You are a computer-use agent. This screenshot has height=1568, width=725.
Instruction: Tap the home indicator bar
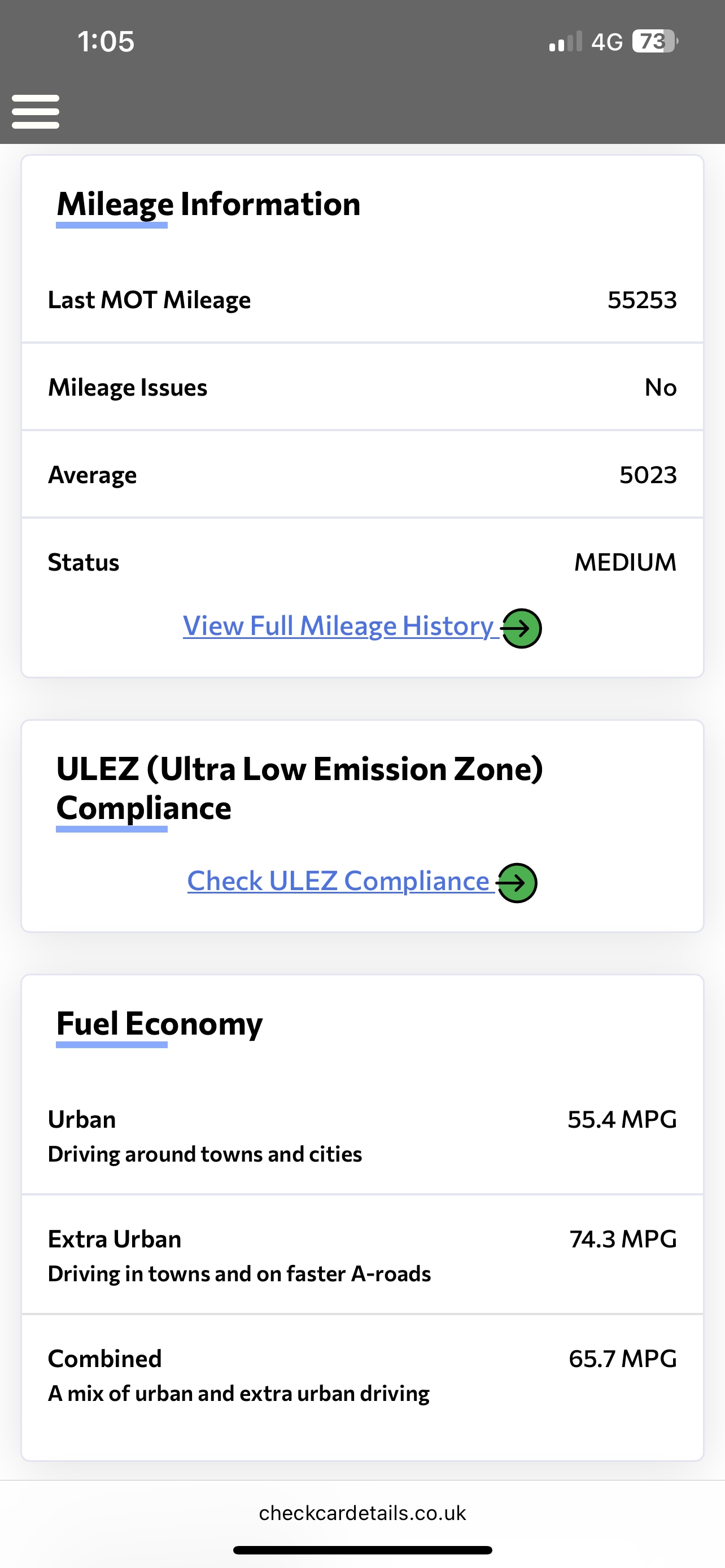point(362,1550)
